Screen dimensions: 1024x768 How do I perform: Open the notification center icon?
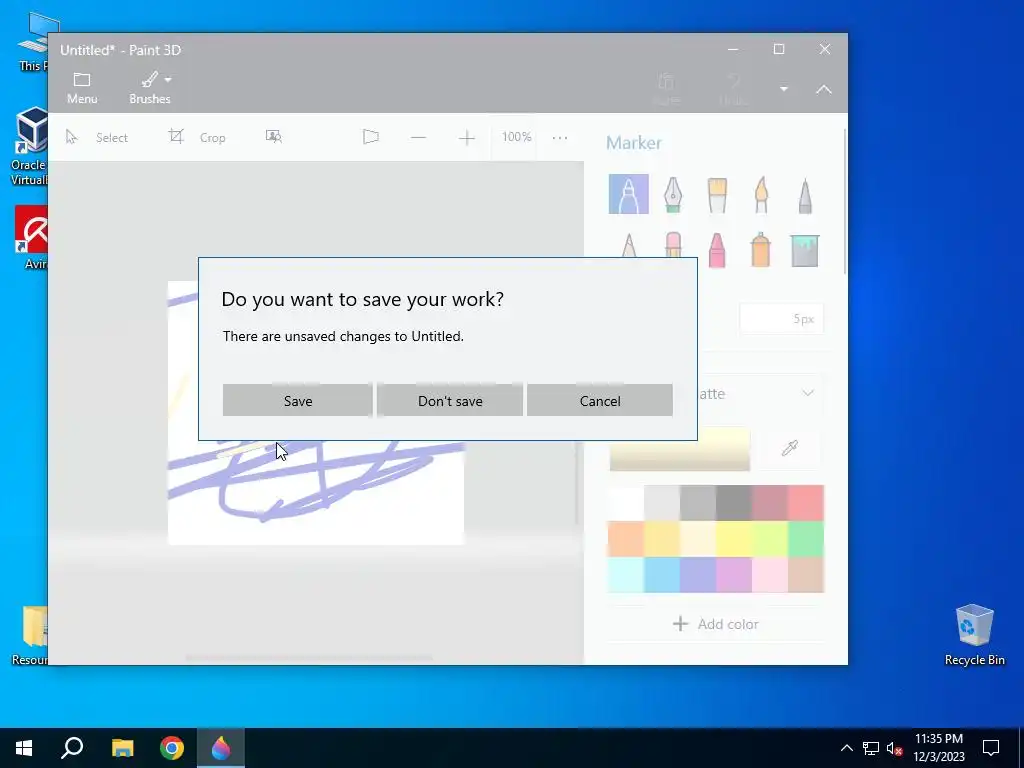click(x=991, y=748)
